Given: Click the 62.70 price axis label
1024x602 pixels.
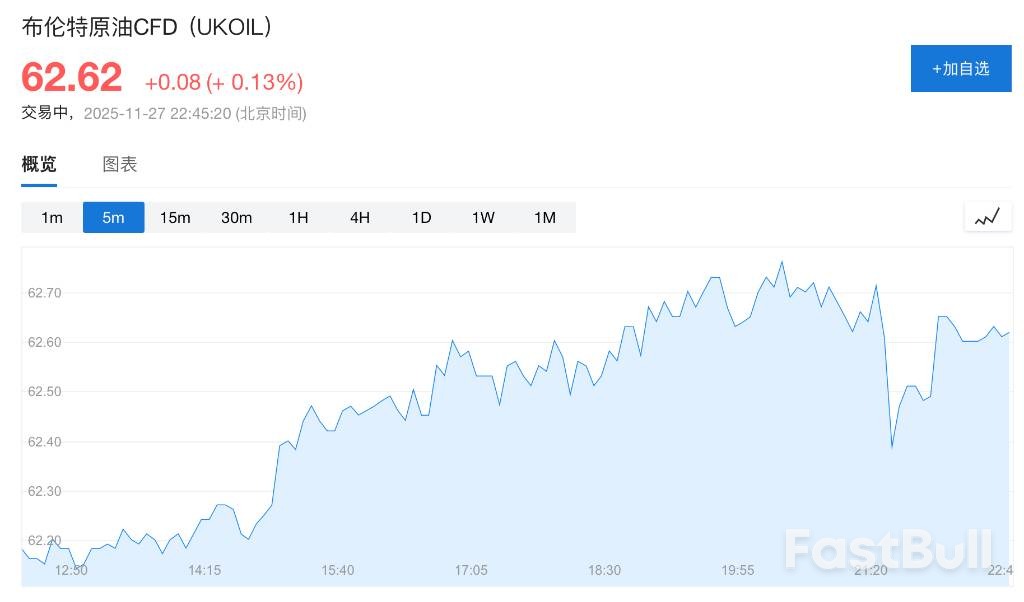Looking at the screenshot, I should click(45, 293).
